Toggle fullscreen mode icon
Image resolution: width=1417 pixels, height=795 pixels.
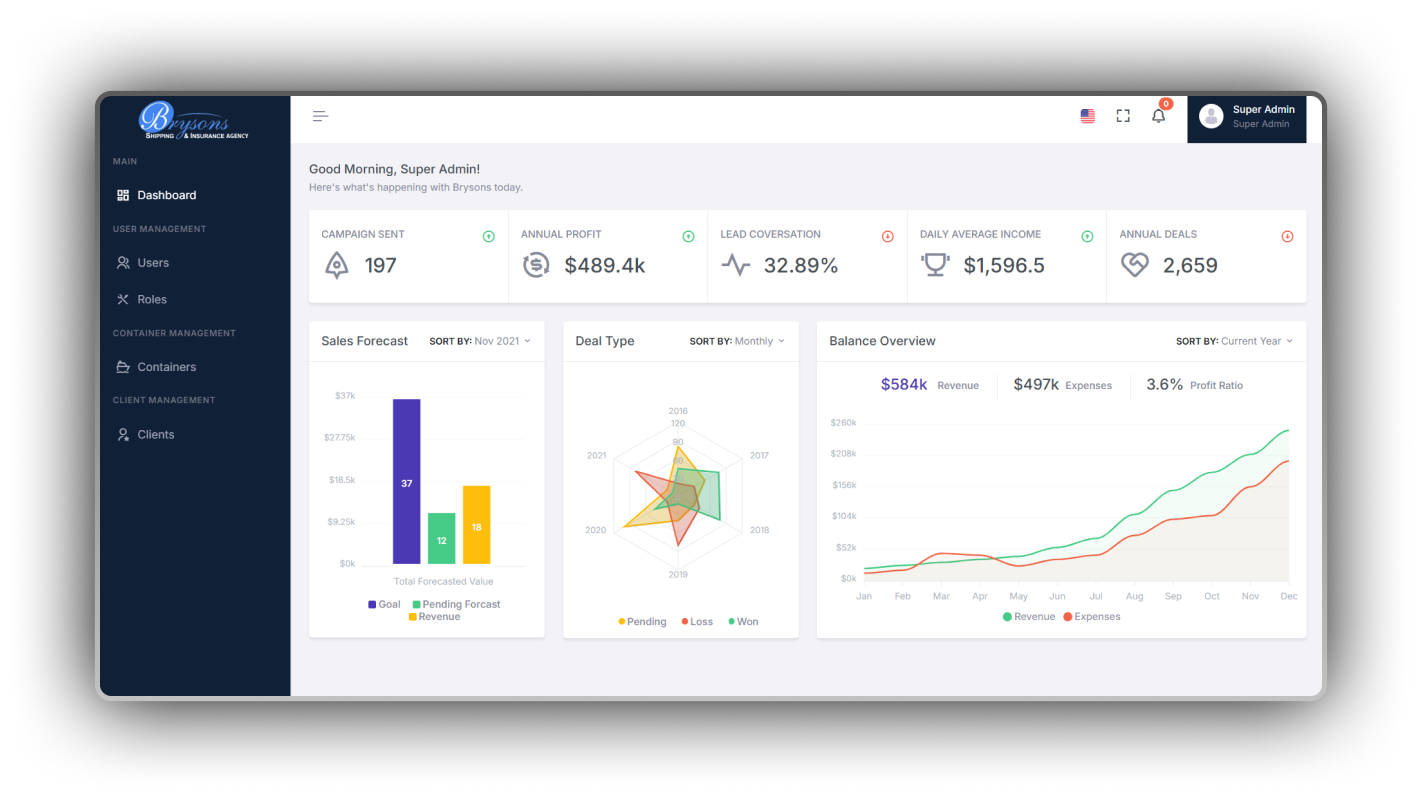(1123, 116)
